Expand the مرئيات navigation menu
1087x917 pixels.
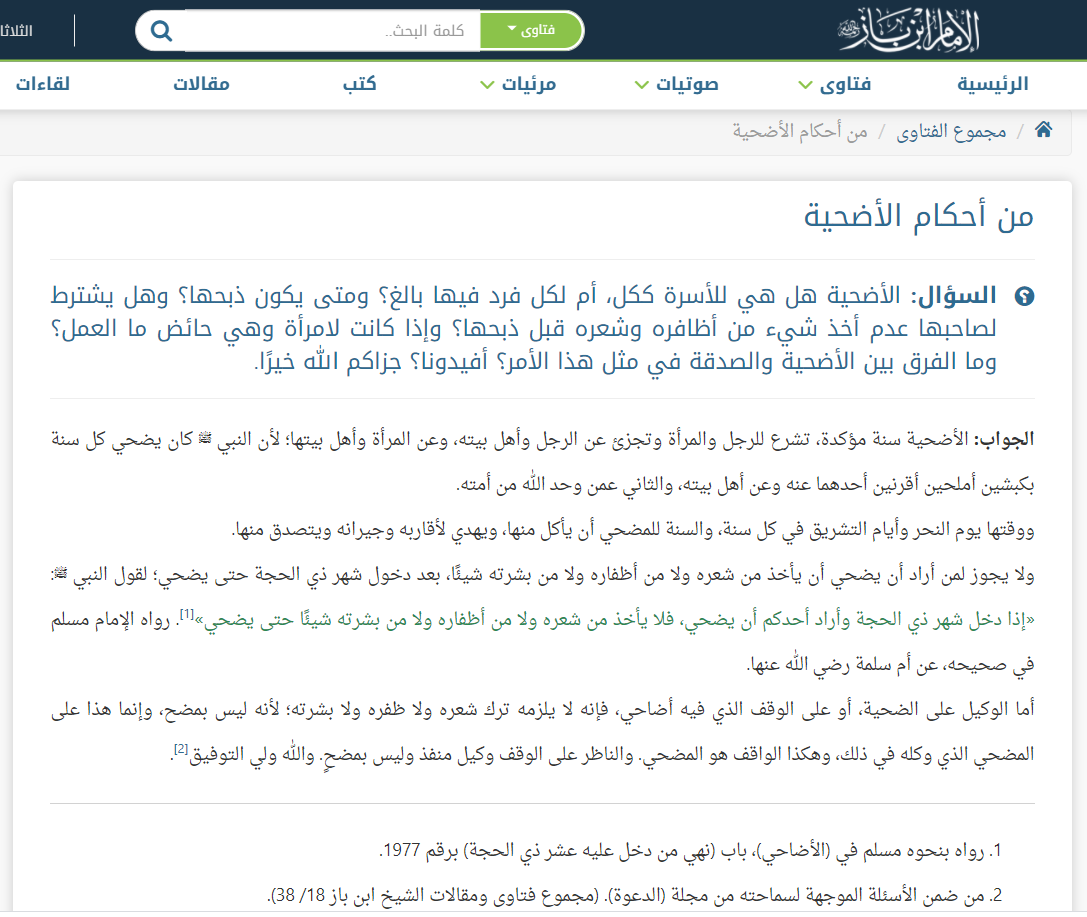(519, 85)
